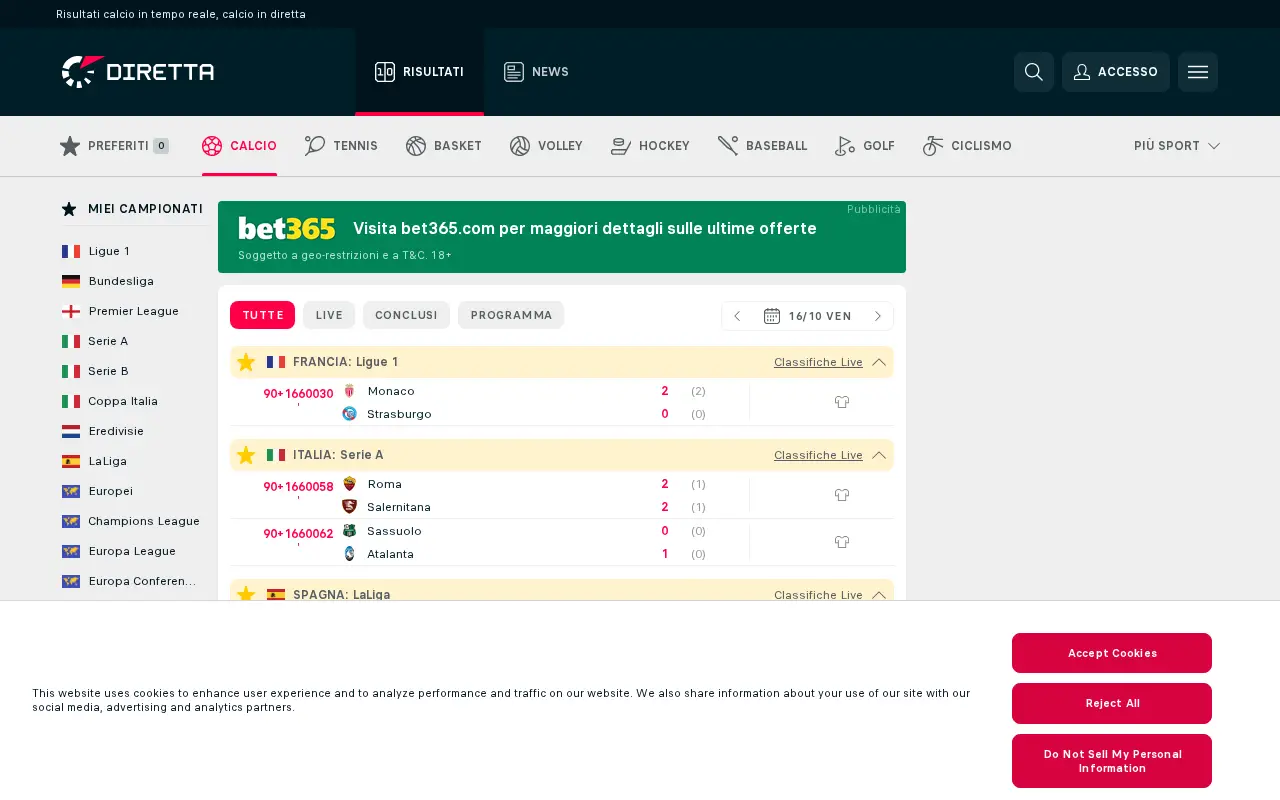The height and width of the screenshot is (800, 1280).
Task: Click the Atalanta team crest
Action: click(350, 554)
